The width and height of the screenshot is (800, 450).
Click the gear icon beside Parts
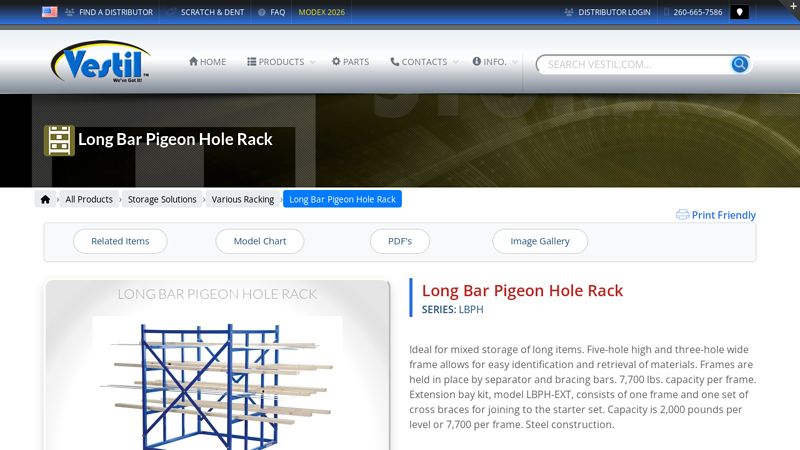coord(336,61)
